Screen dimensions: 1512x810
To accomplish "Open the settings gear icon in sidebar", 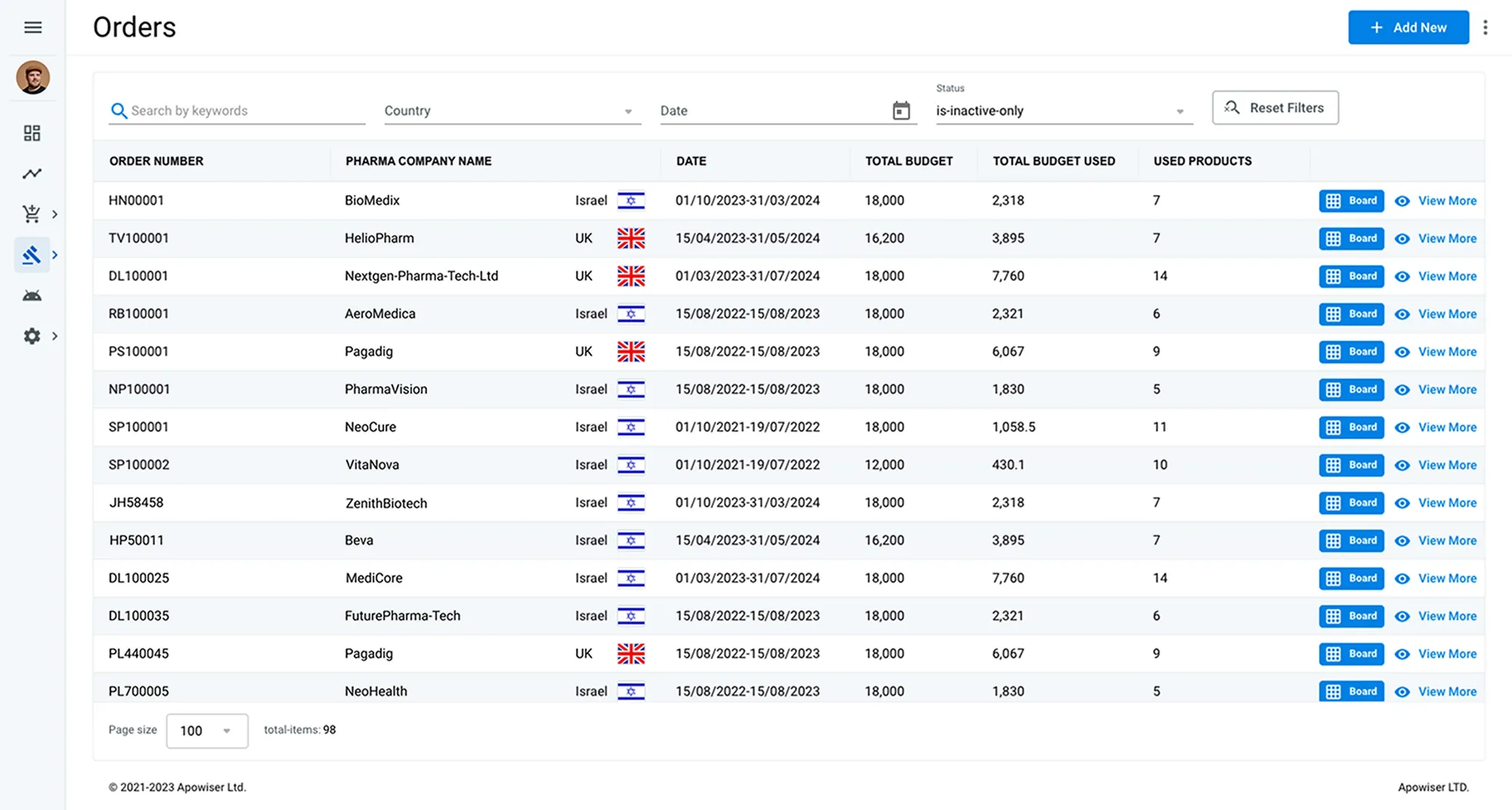I will click(32, 336).
